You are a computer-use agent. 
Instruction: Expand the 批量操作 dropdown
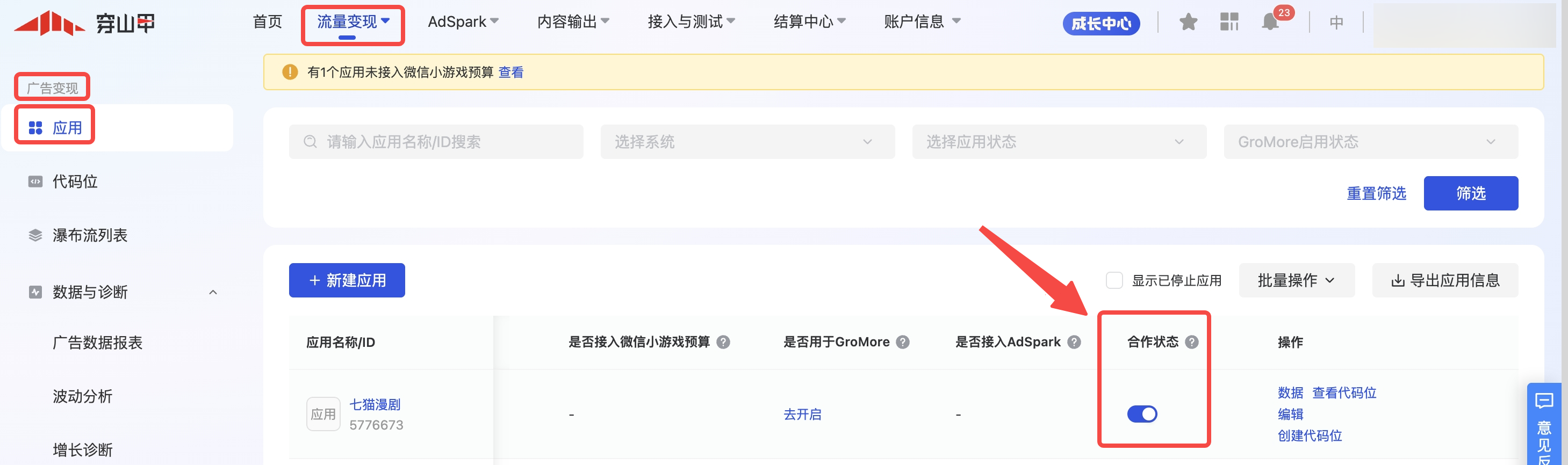click(x=1296, y=280)
